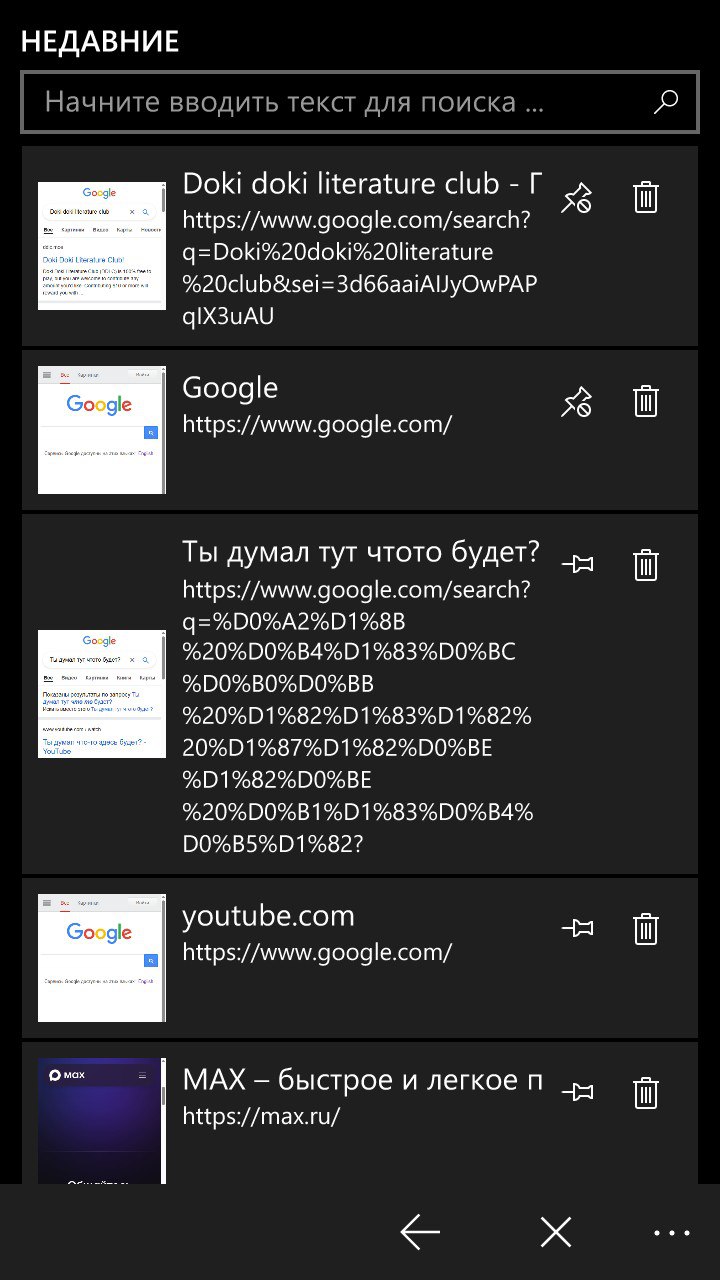Click the search magnifier icon
720x1280 pixels.
click(666, 101)
